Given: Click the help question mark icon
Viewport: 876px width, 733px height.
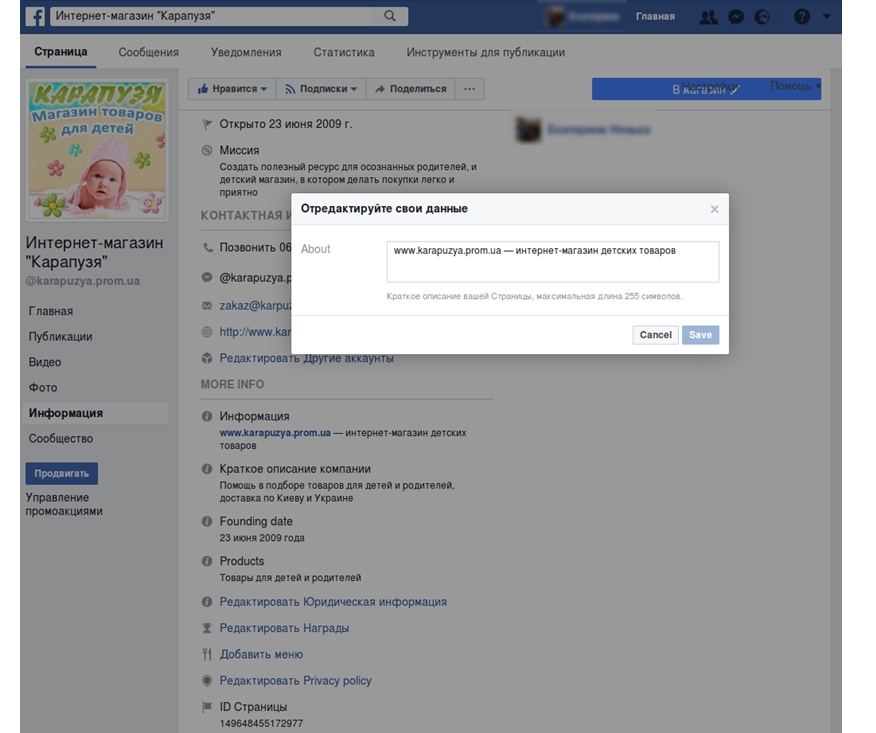Looking at the screenshot, I should pos(801,17).
